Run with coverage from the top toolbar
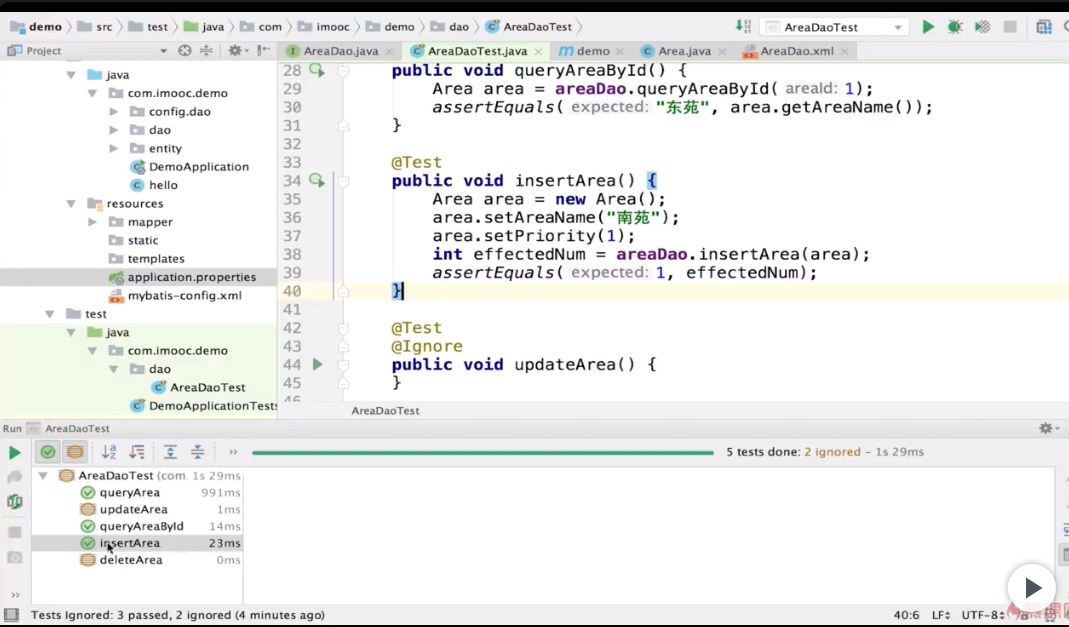 982,27
